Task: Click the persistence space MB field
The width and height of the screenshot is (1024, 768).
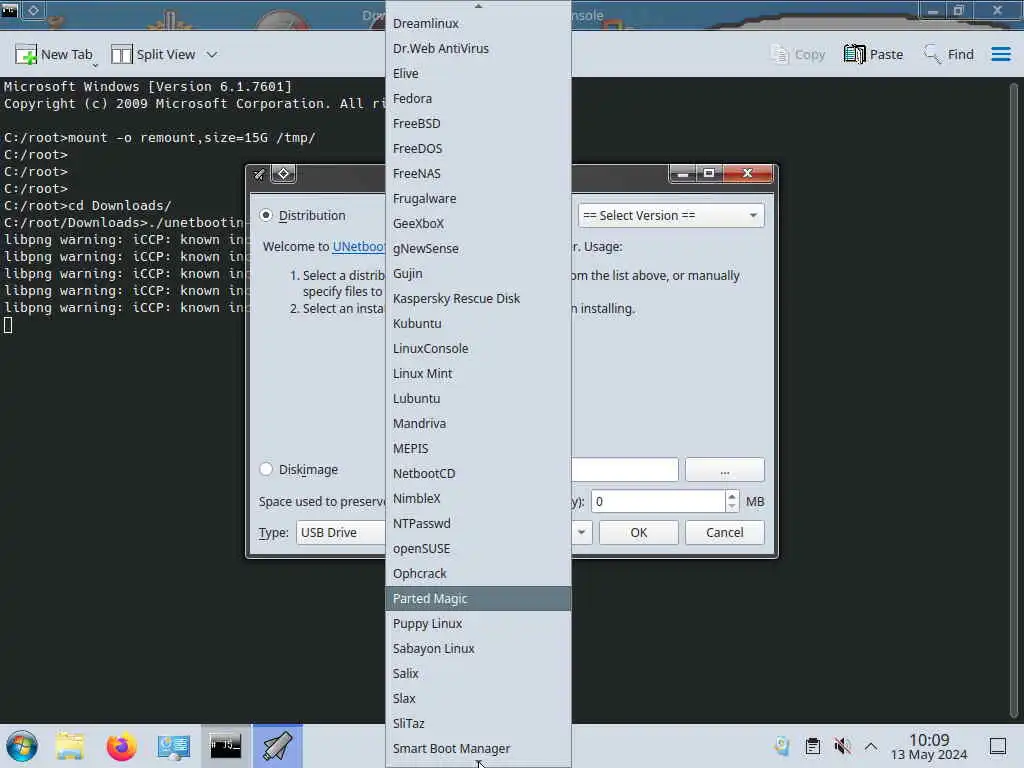Action: (x=658, y=502)
